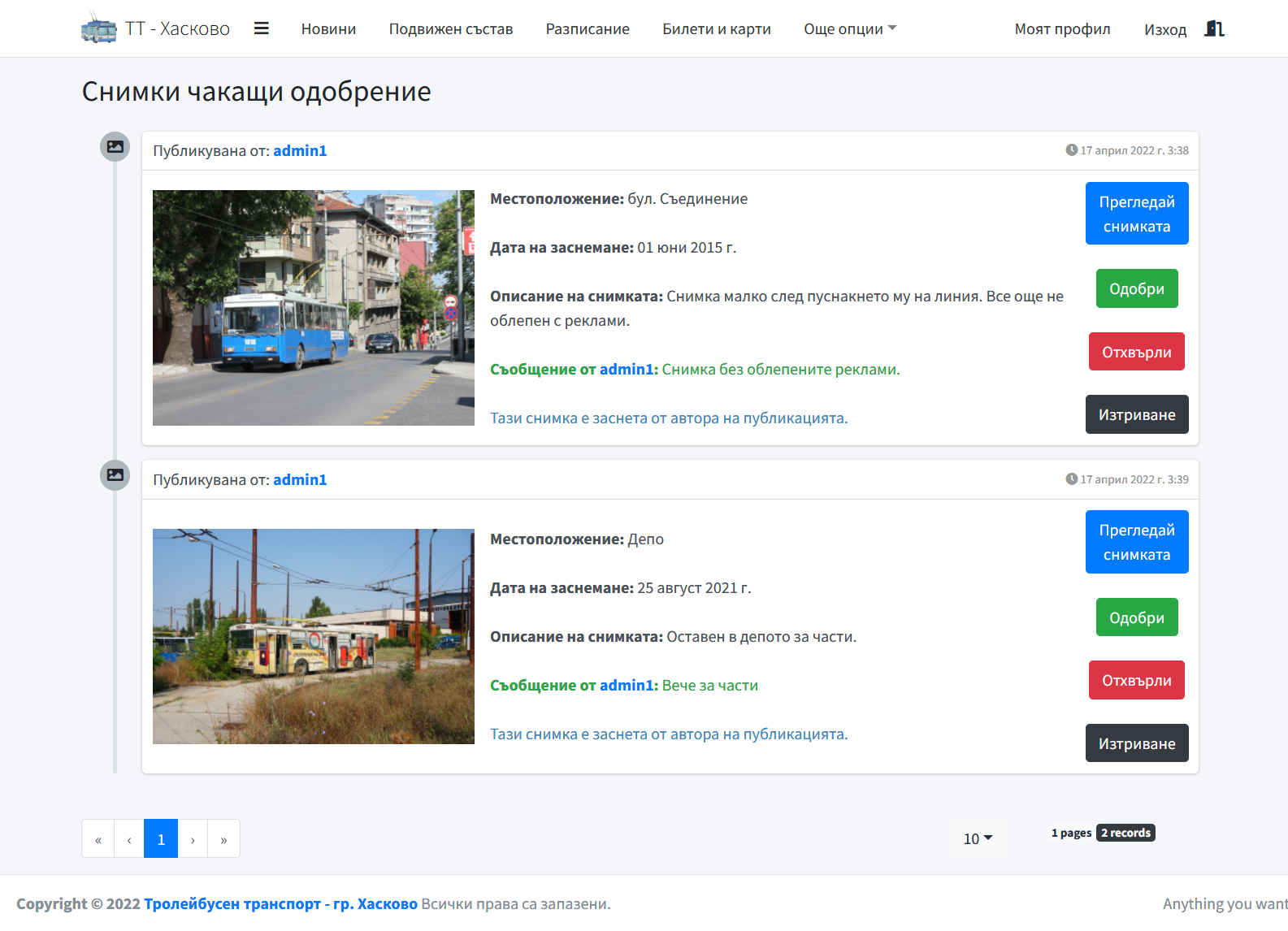Click clock icon next to 17 април 3:38
The height and width of the screenshot is (931, 1288).
coord(1072,150)
